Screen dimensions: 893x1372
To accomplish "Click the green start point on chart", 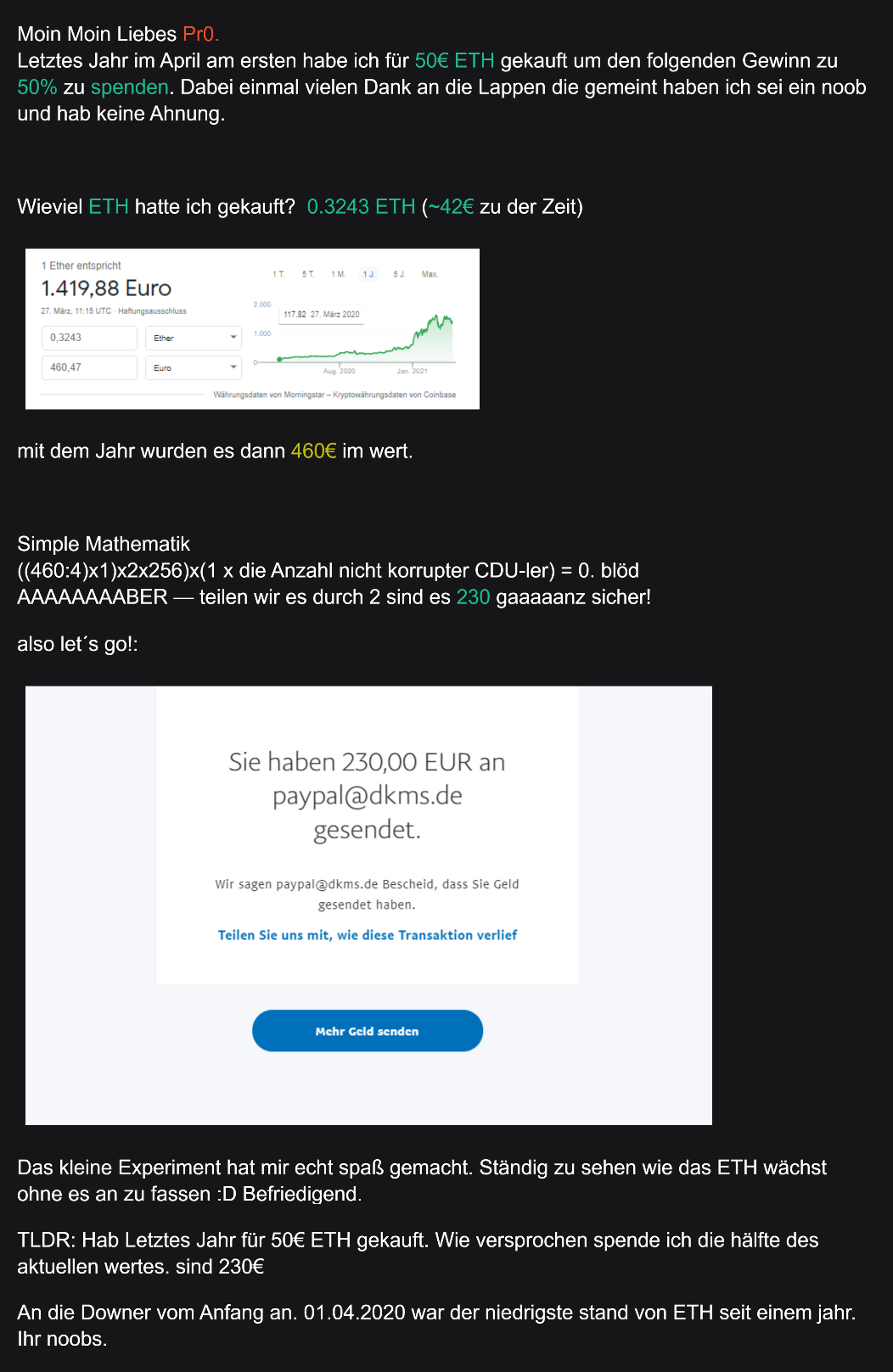I will pyautogui.click(x=279, y=360).
